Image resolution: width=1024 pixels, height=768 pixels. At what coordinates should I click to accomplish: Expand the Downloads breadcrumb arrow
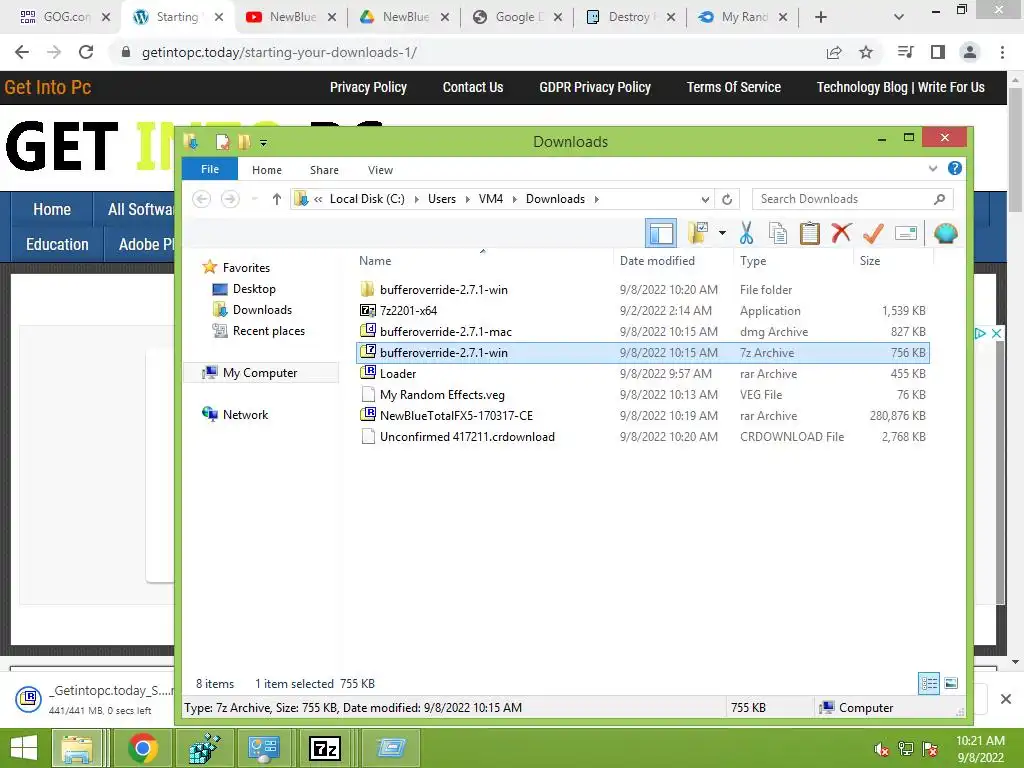(x=596, y=199)
